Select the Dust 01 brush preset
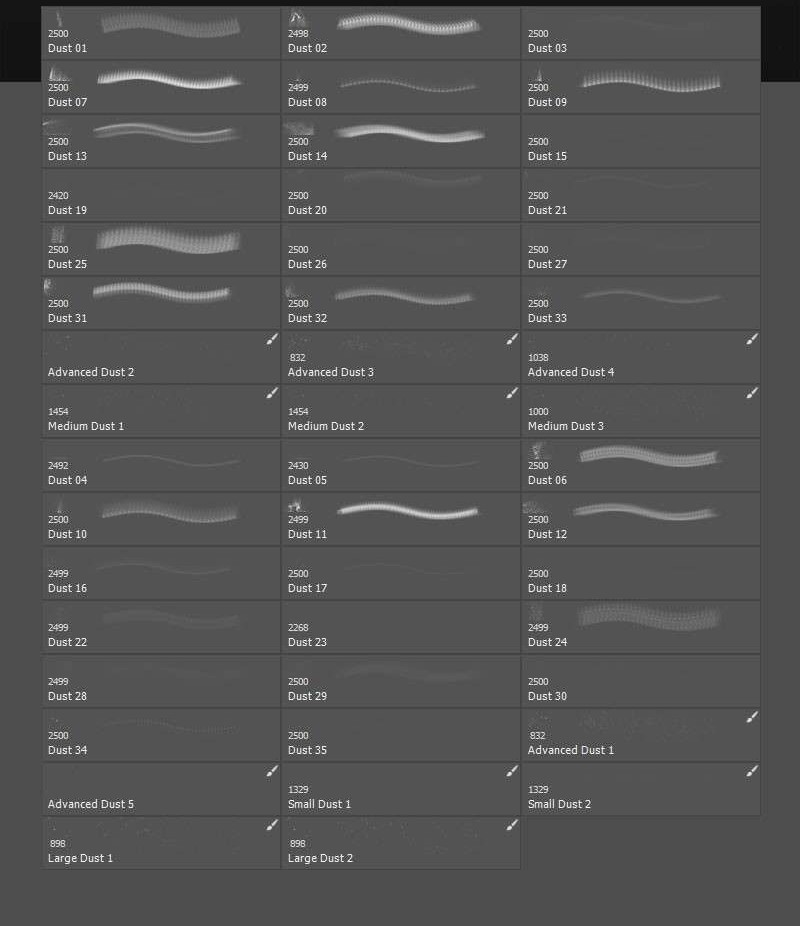This screenshot has width=800, height=926. pos(161,33)
